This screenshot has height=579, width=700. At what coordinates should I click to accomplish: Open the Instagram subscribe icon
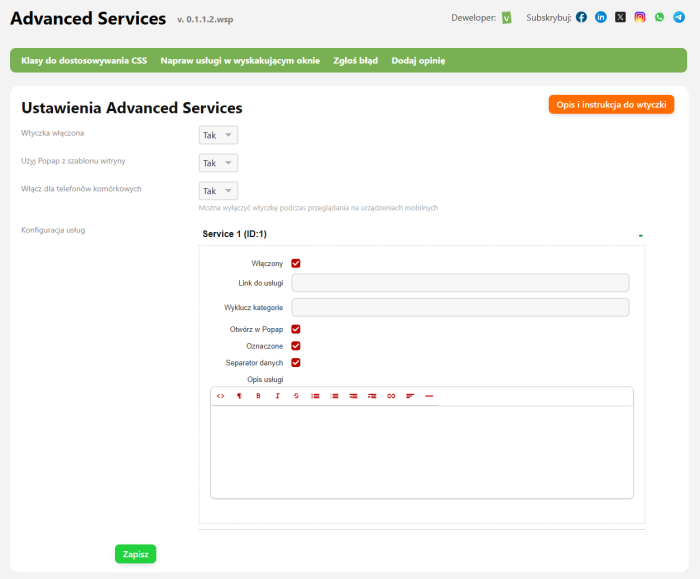[640, 17]
